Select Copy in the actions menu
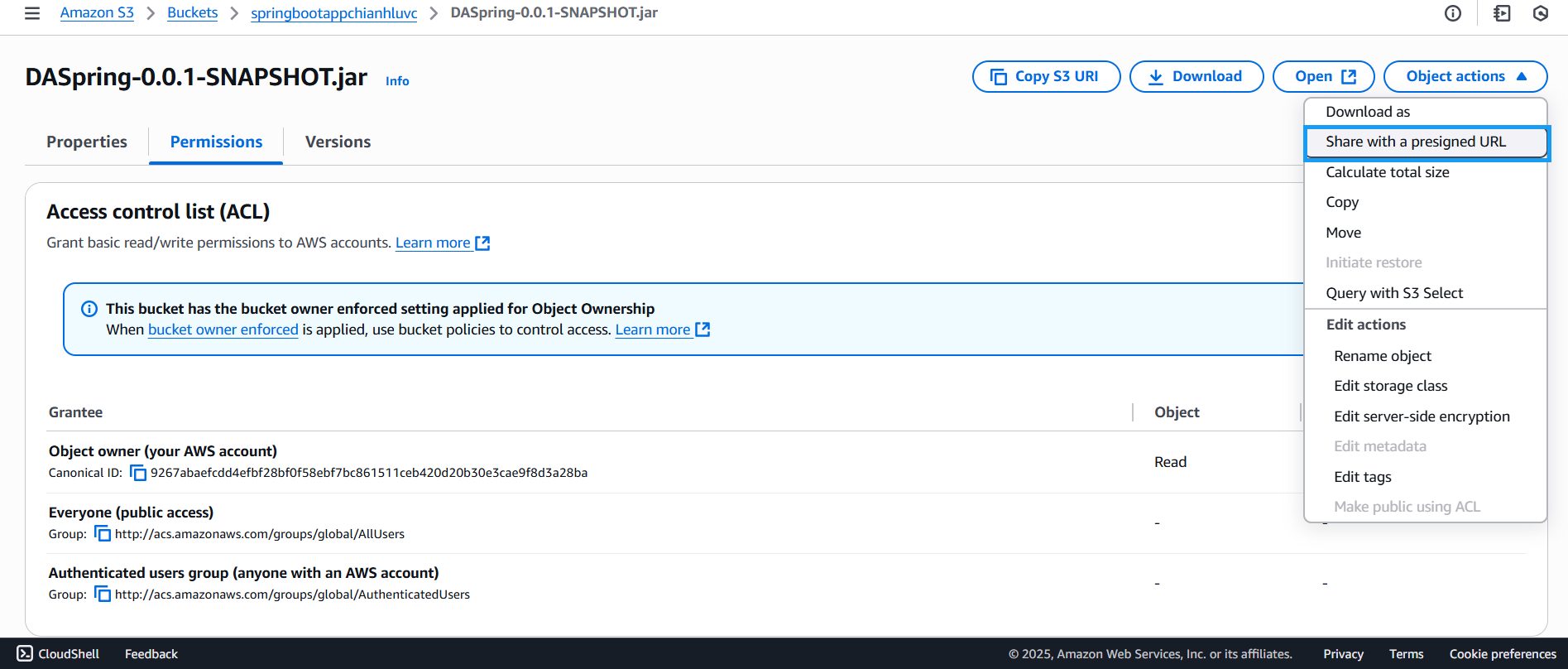Viewport: 1568px width, 669px height. click(x=1426, y=202)
